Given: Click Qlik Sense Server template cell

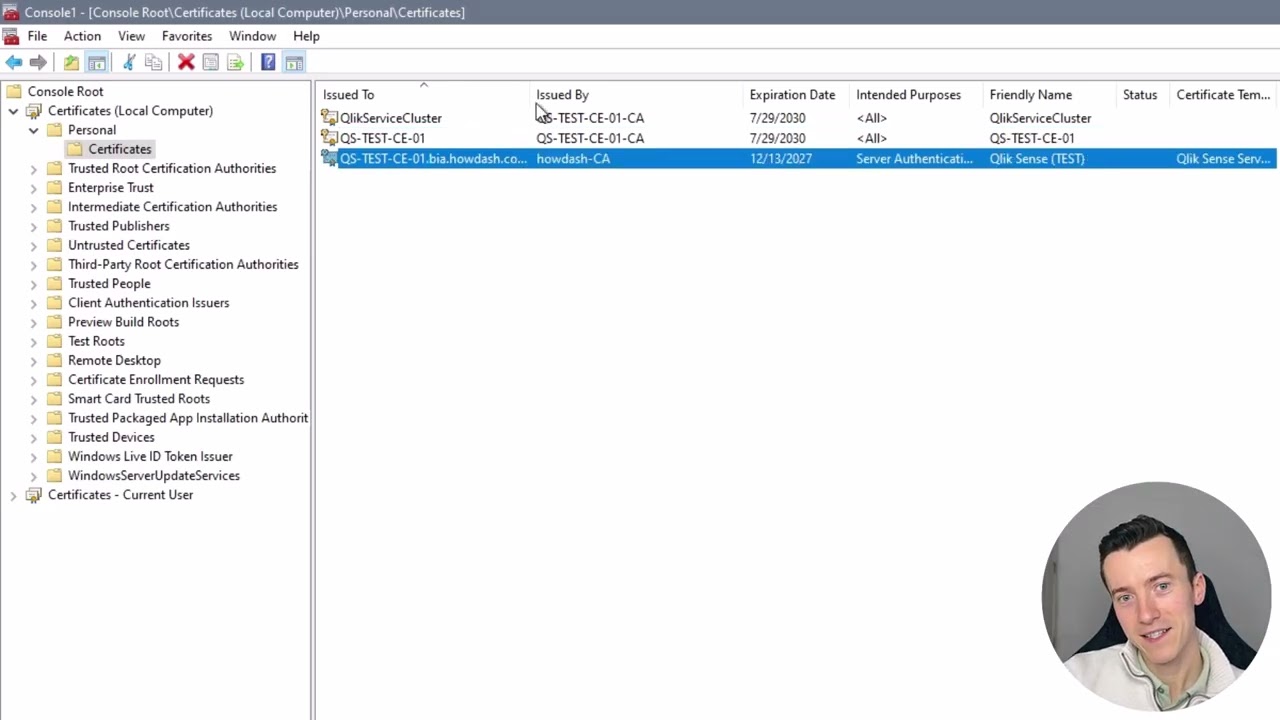Looking at the screenshot, I should point(1223,159).
